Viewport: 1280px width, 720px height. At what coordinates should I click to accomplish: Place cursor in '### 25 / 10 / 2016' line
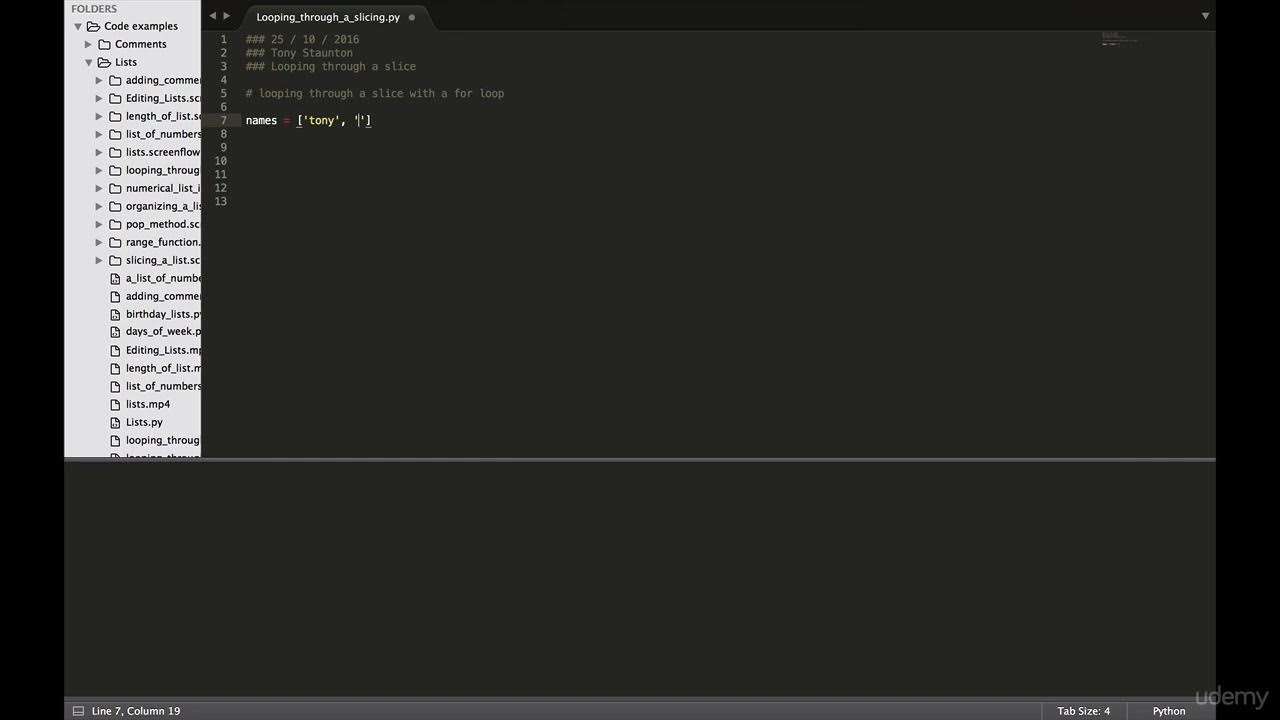click(x=302, y=39)
